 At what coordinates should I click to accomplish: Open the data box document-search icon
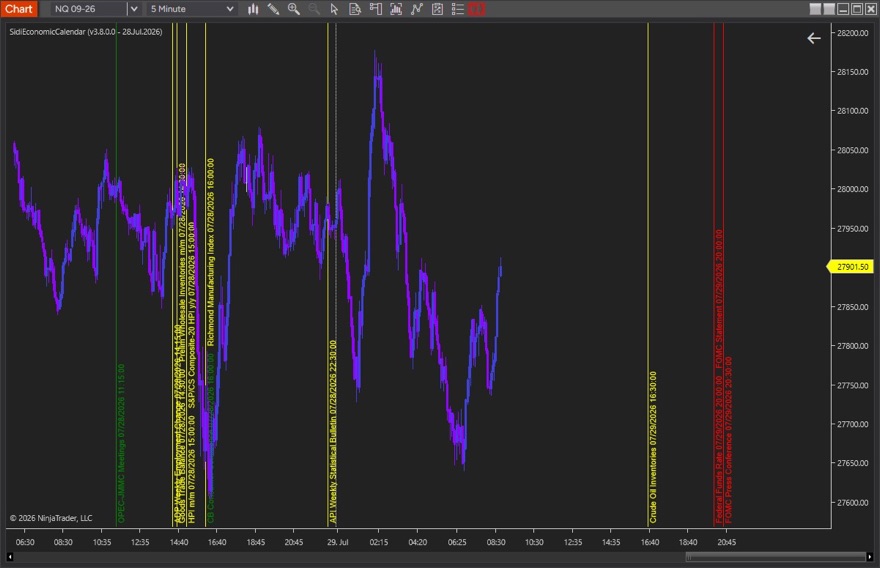click(x=355, y=9)
